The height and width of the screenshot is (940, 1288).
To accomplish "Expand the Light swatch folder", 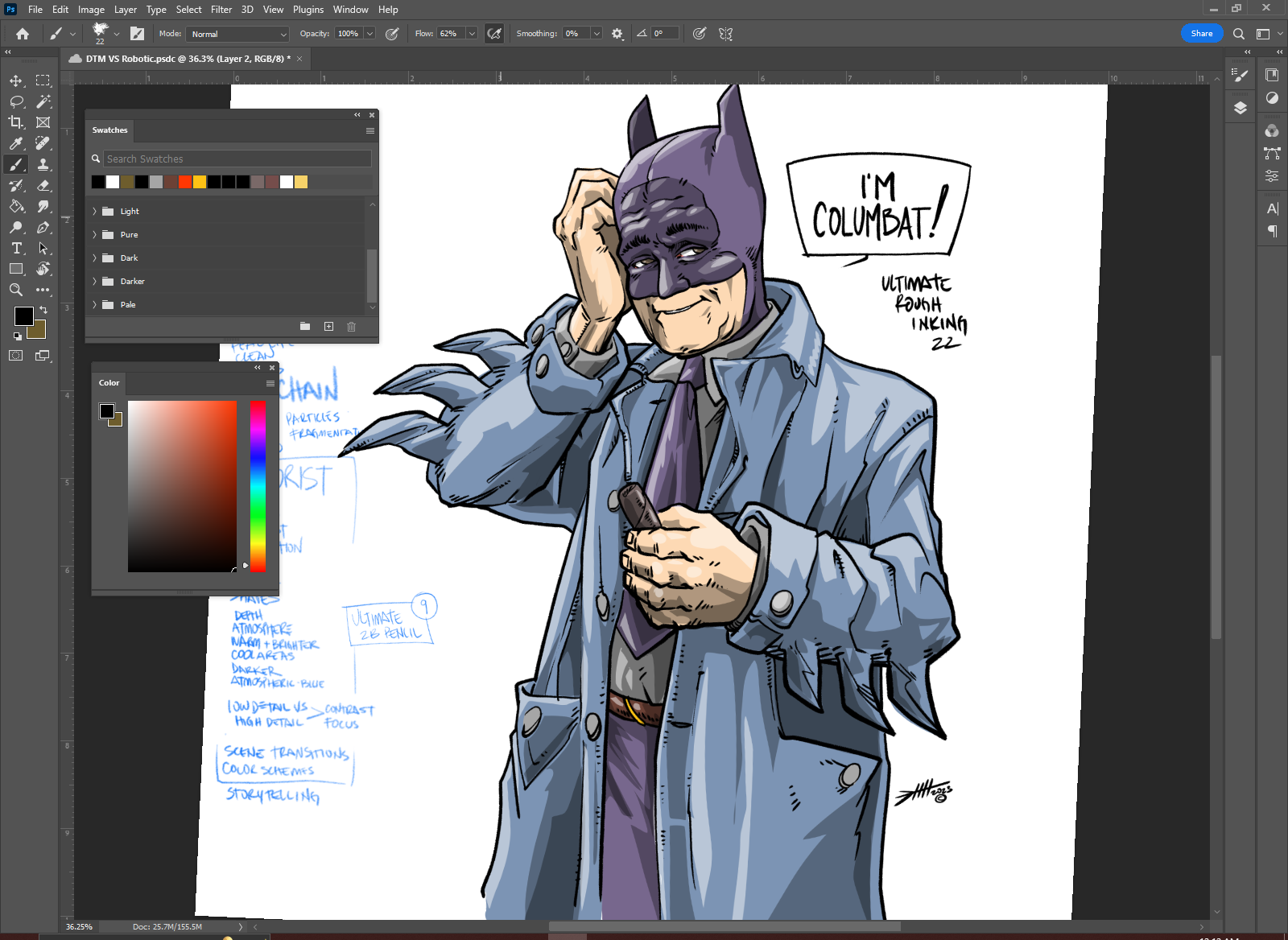I will pos(94,211).
